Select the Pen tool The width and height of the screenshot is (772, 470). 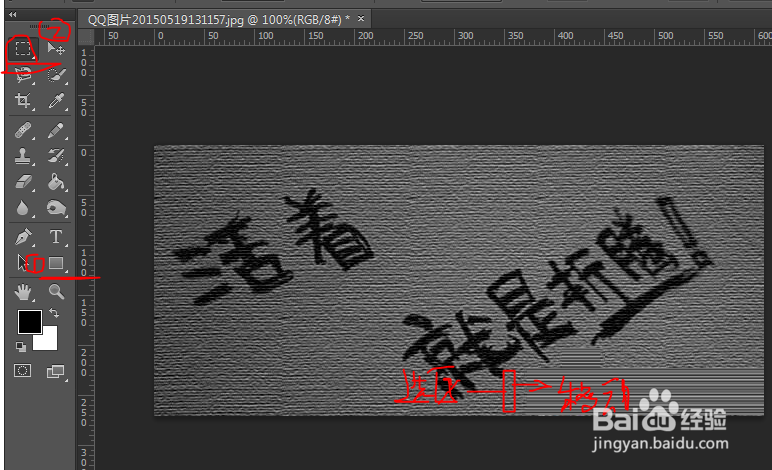(x=23, y=237)
